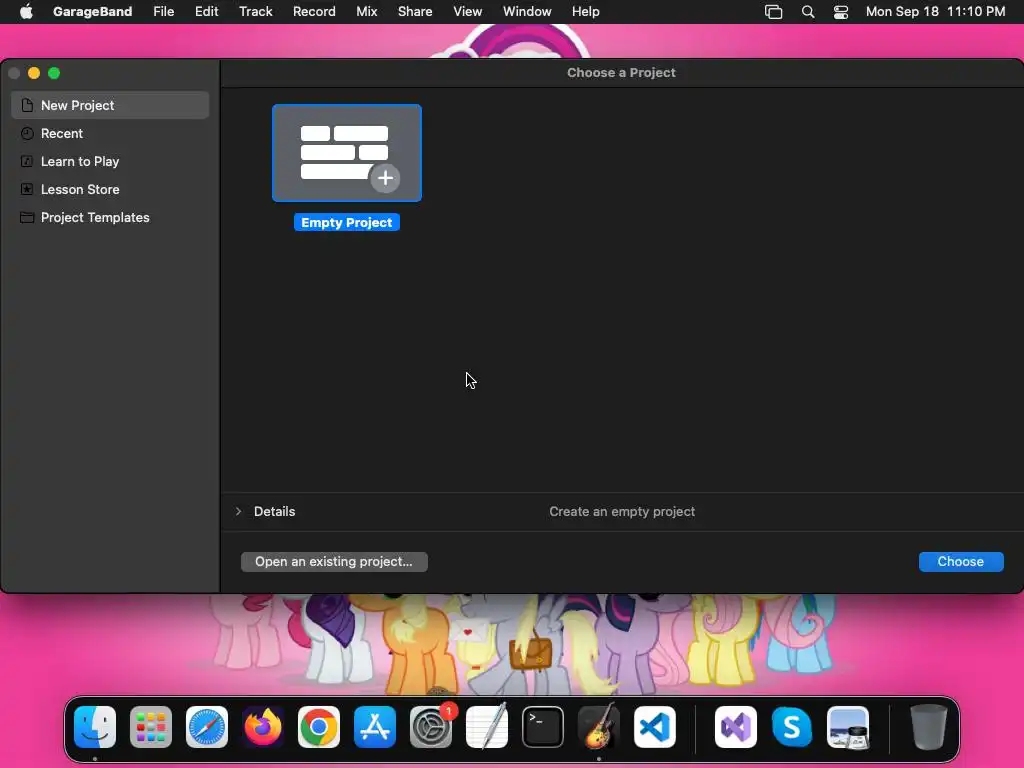Expand the Details disclosure chevron
Screen dimensions: 1024x768
pyautogui.click(x=238, y=511)
